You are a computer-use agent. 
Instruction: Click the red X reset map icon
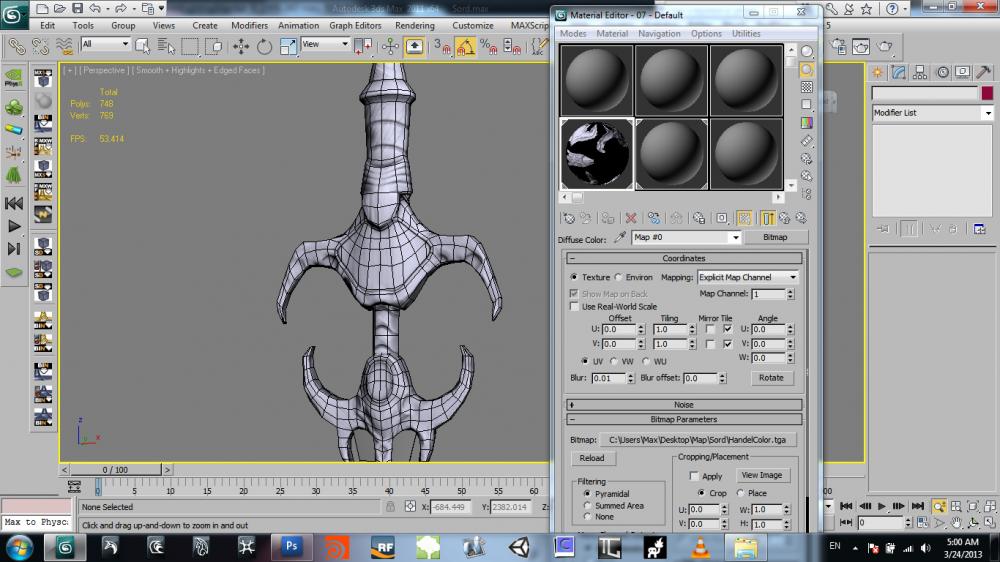pos(630,217)
